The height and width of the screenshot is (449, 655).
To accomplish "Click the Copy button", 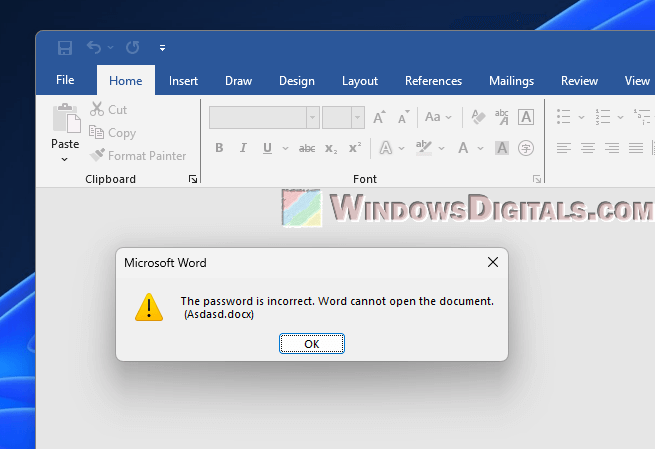I will pyautogui.click(x=113, y=133).
